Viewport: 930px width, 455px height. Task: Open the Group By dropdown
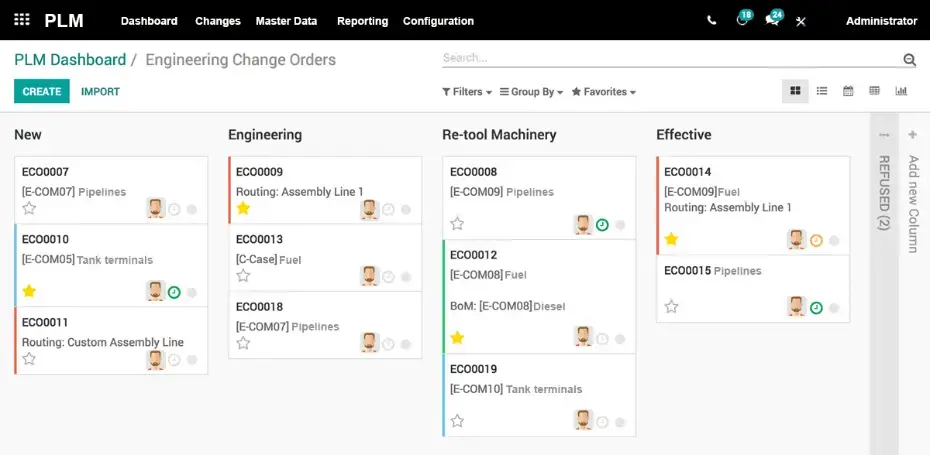point(532,92)
